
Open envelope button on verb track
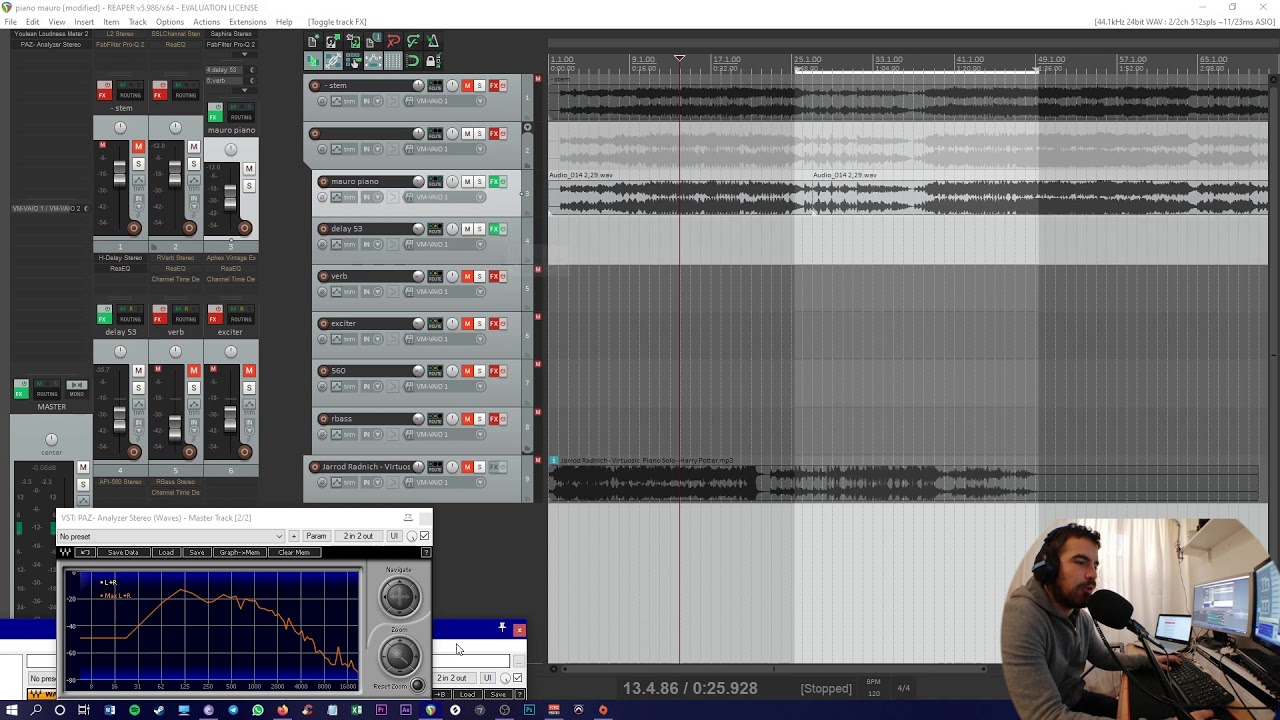[x=336, y=292]
